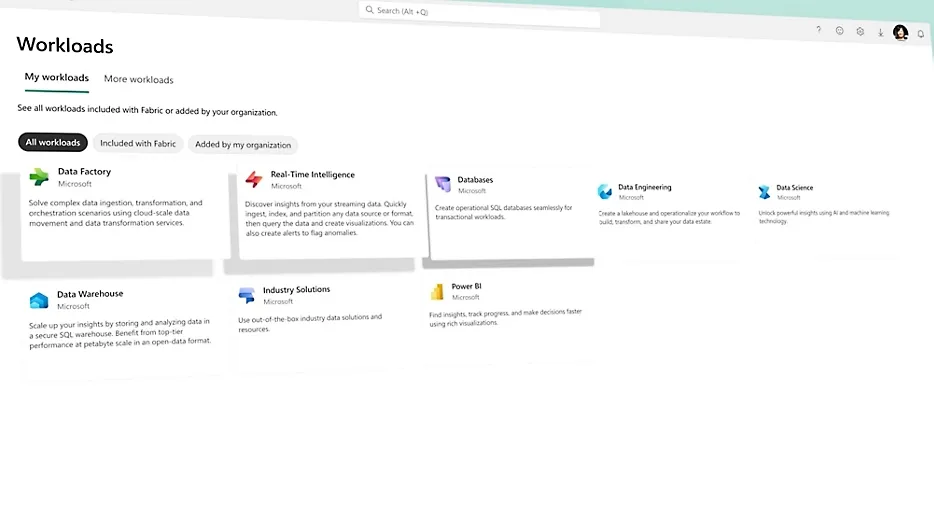Click the Databases workload icon
Image resolution: width=934 pixels, height=525 pixels.
443,184
